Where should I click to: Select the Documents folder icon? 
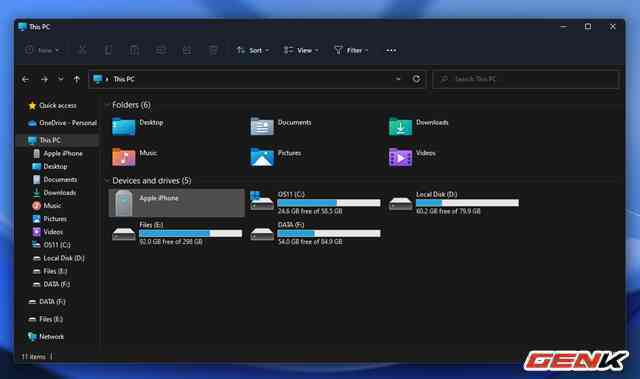pos(262,126)
